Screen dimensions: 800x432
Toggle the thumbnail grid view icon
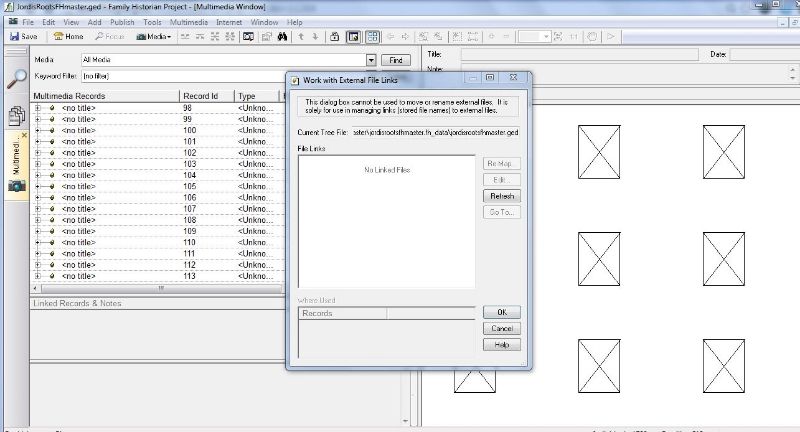click(372, 37)
